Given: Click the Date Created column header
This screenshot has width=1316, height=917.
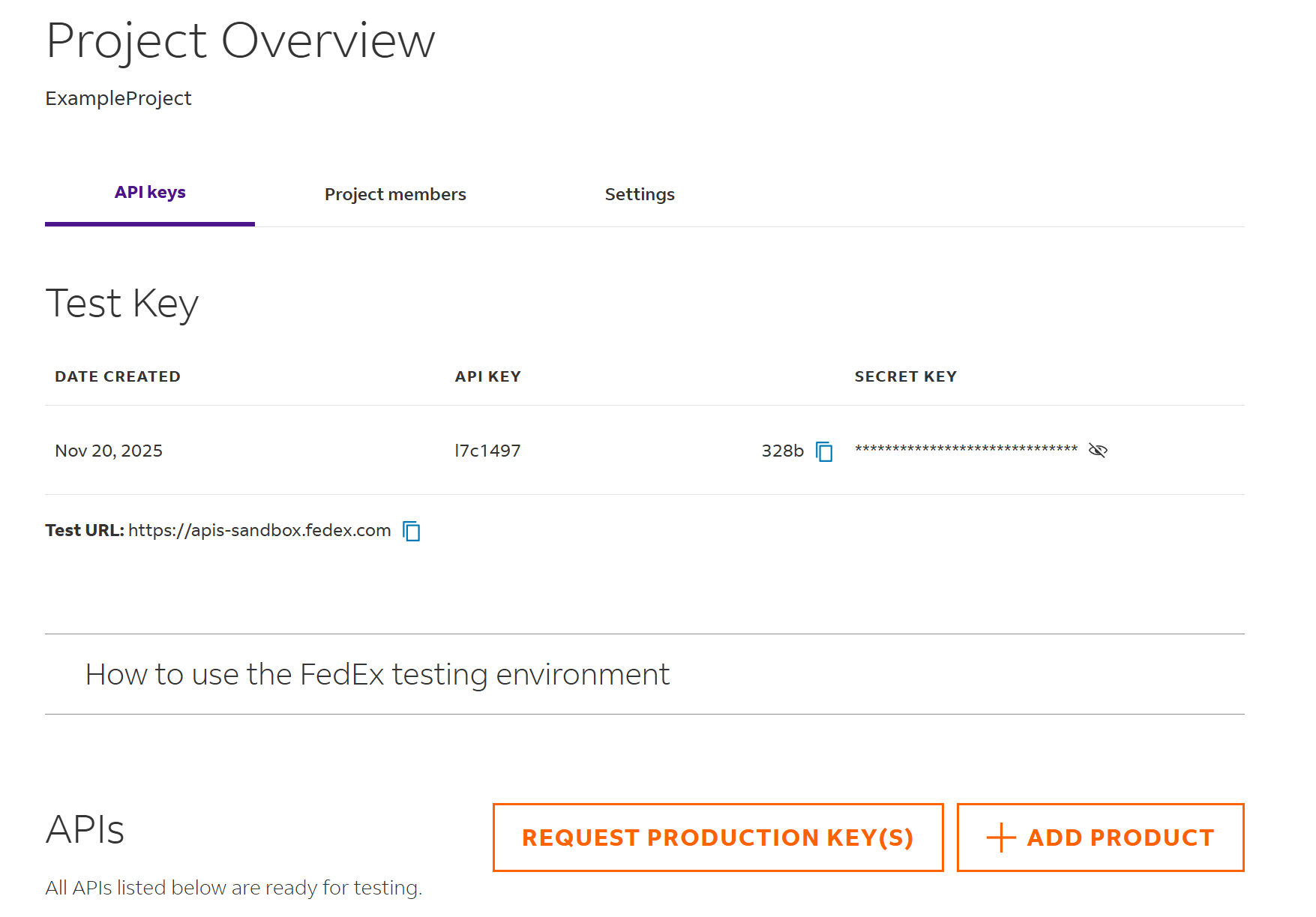Looking at the screenshot, I should (x=118, y=376).
